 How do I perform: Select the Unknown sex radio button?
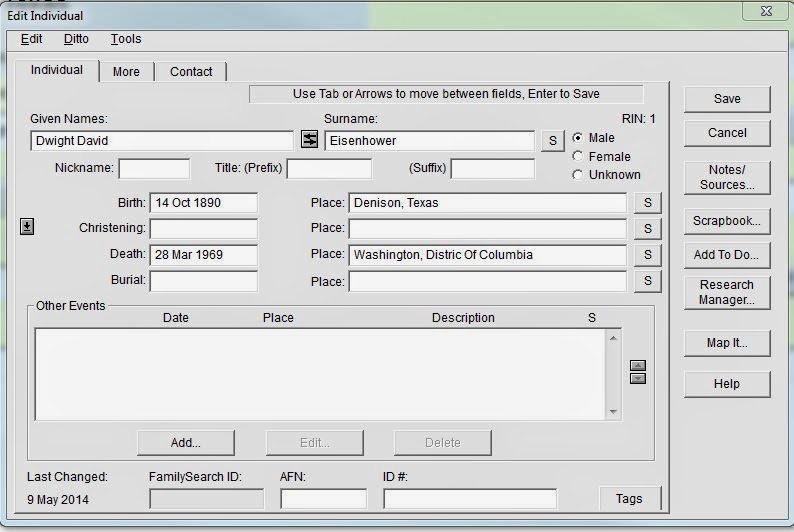coord(577,175)
